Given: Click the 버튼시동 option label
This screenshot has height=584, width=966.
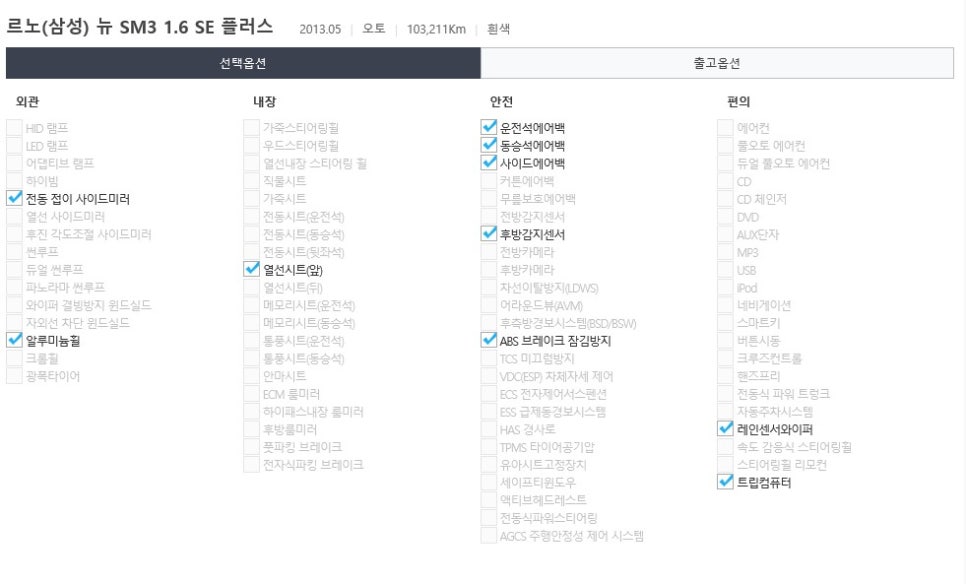Looking at the screenshot, I should pyautogui.click(x=758, y=341).
